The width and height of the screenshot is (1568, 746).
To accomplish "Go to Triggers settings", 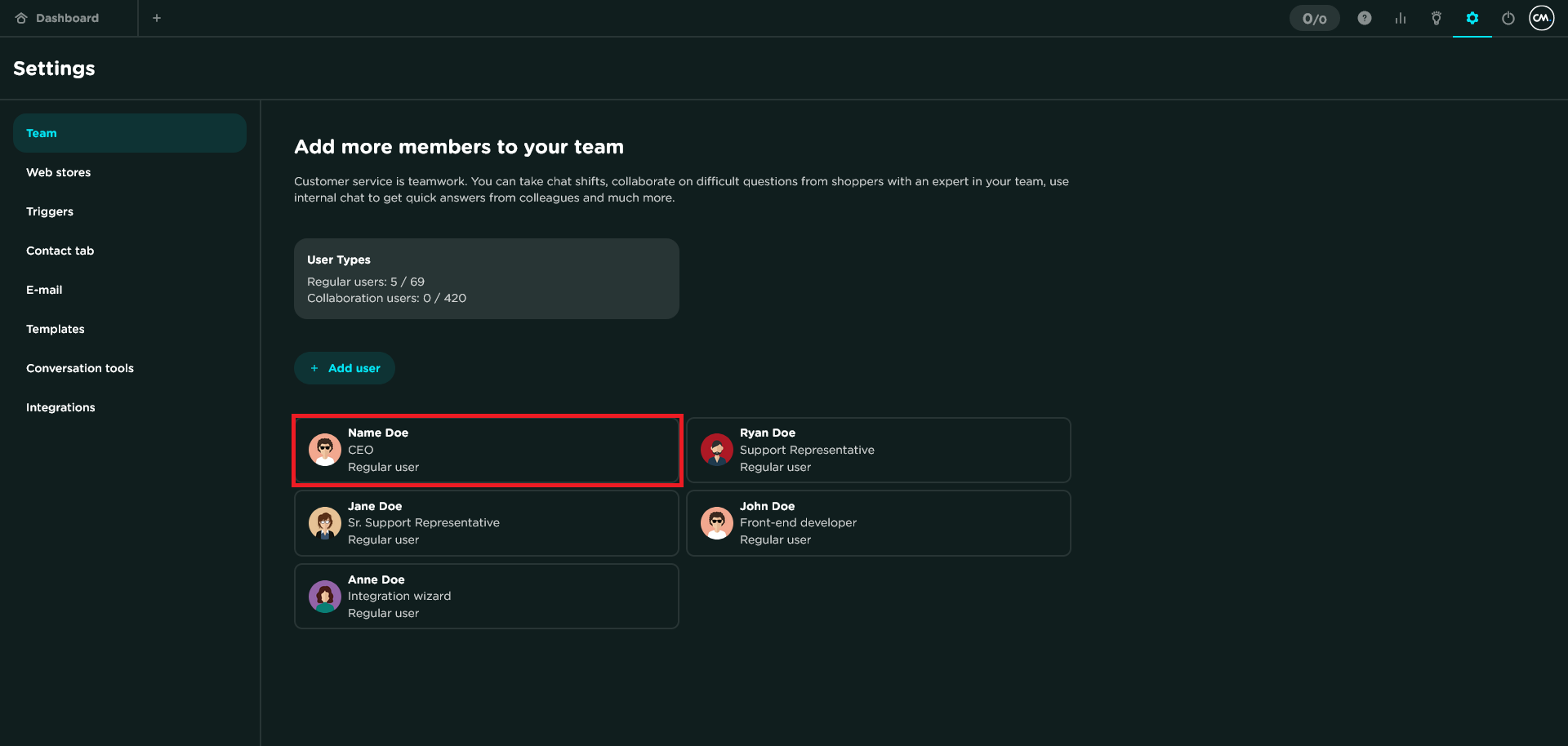I will 50,211.
